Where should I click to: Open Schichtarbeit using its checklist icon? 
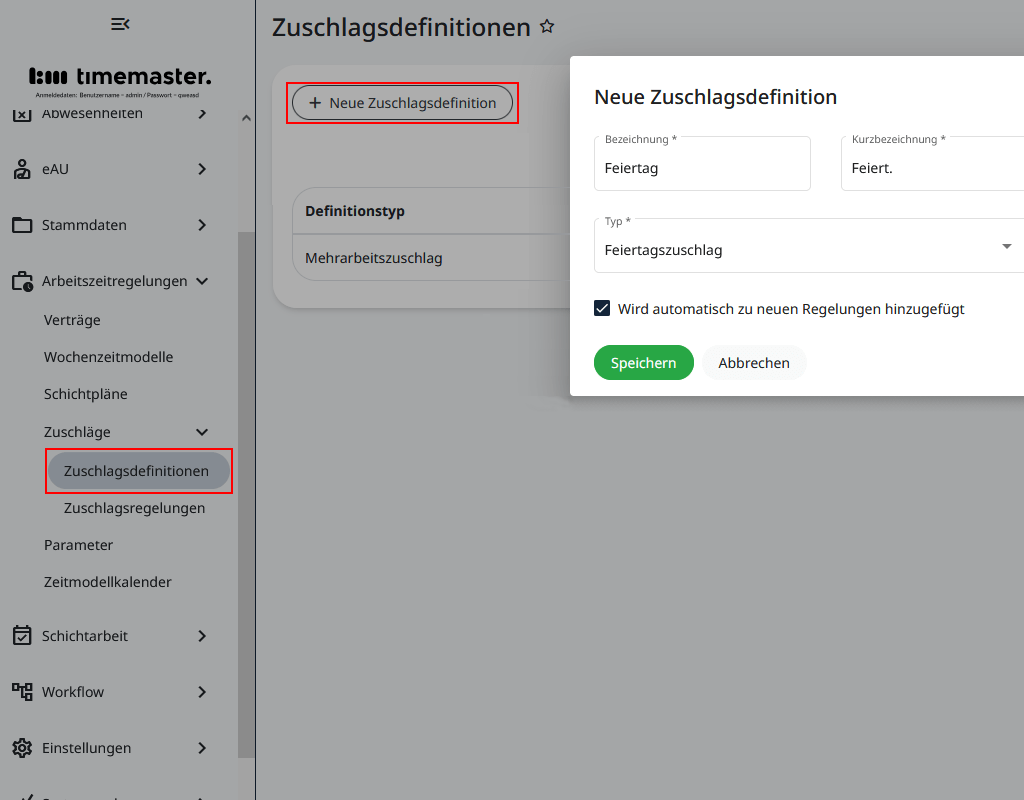(22, 636)
